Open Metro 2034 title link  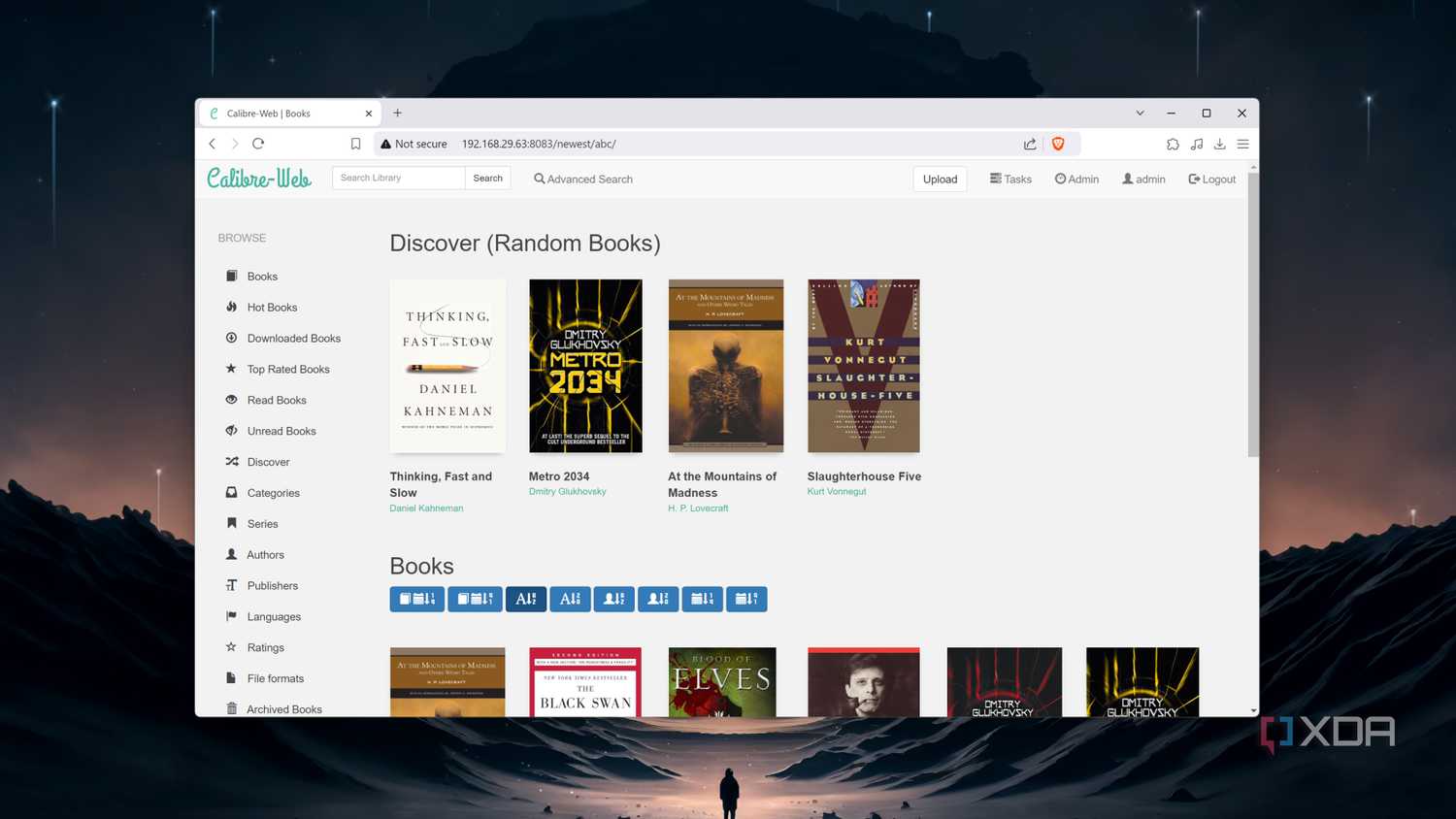tap(559, 476)
